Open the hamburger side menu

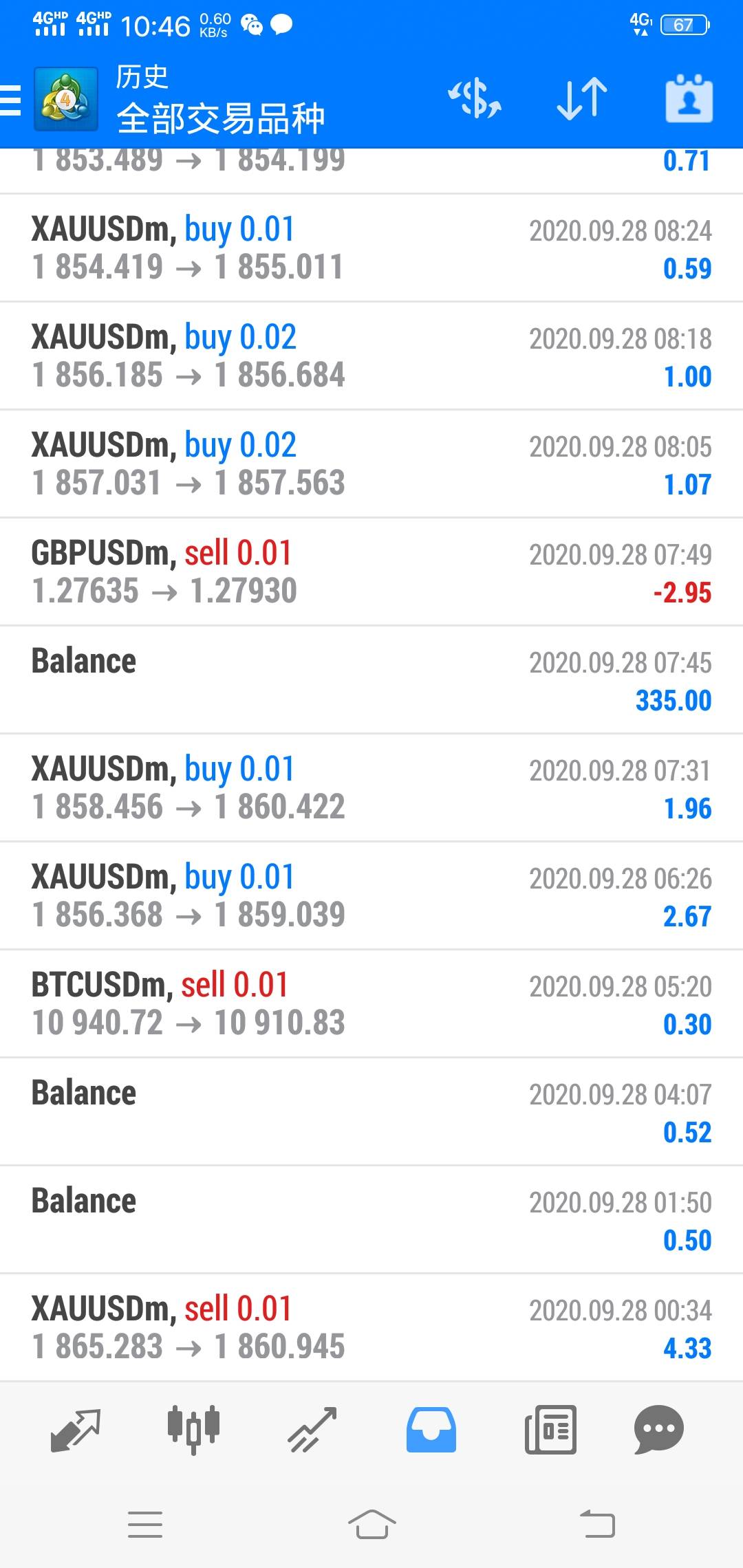click(10, 100)
